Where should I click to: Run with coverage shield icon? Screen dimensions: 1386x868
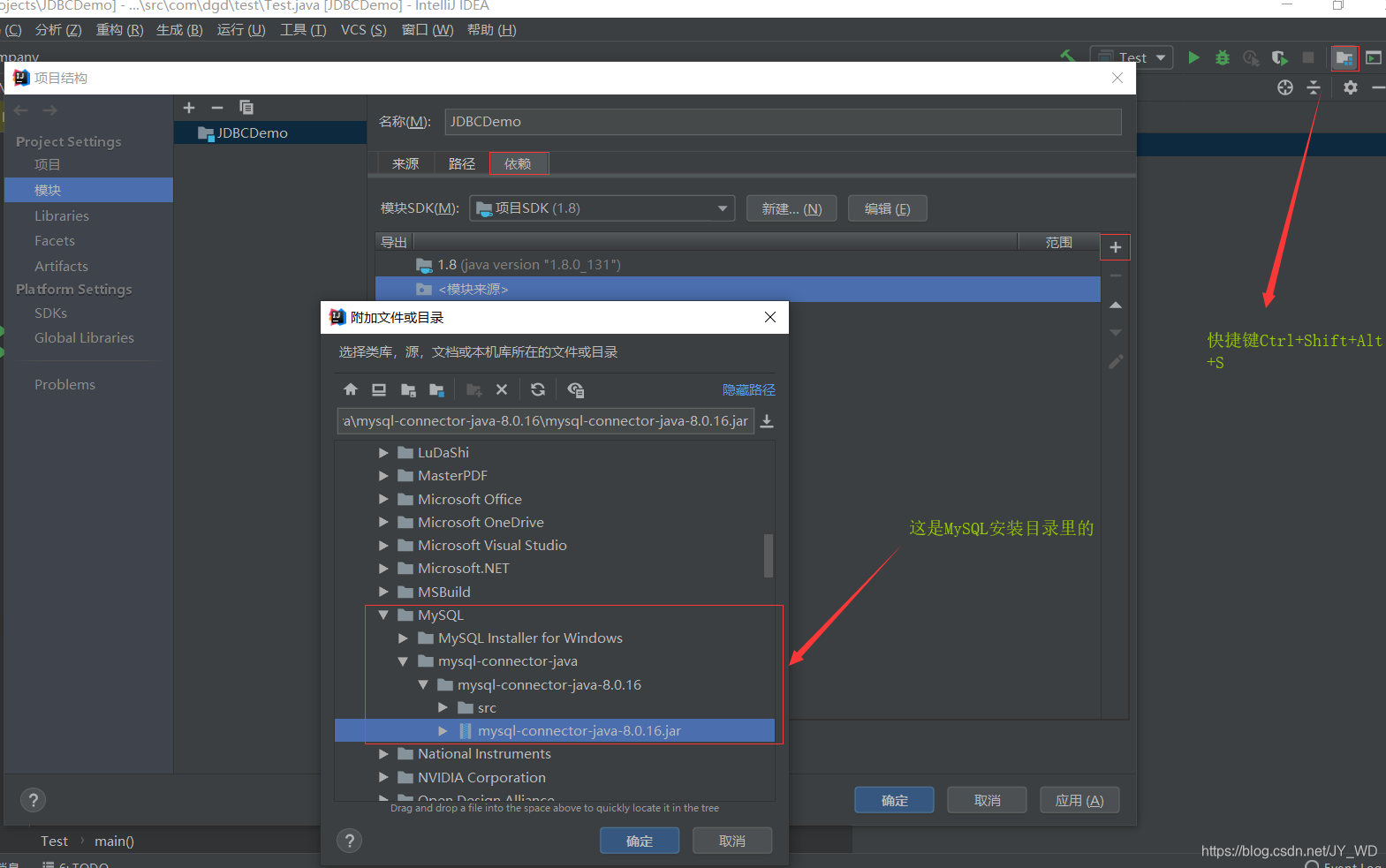pyautogui.click(x=1279, y=57)
